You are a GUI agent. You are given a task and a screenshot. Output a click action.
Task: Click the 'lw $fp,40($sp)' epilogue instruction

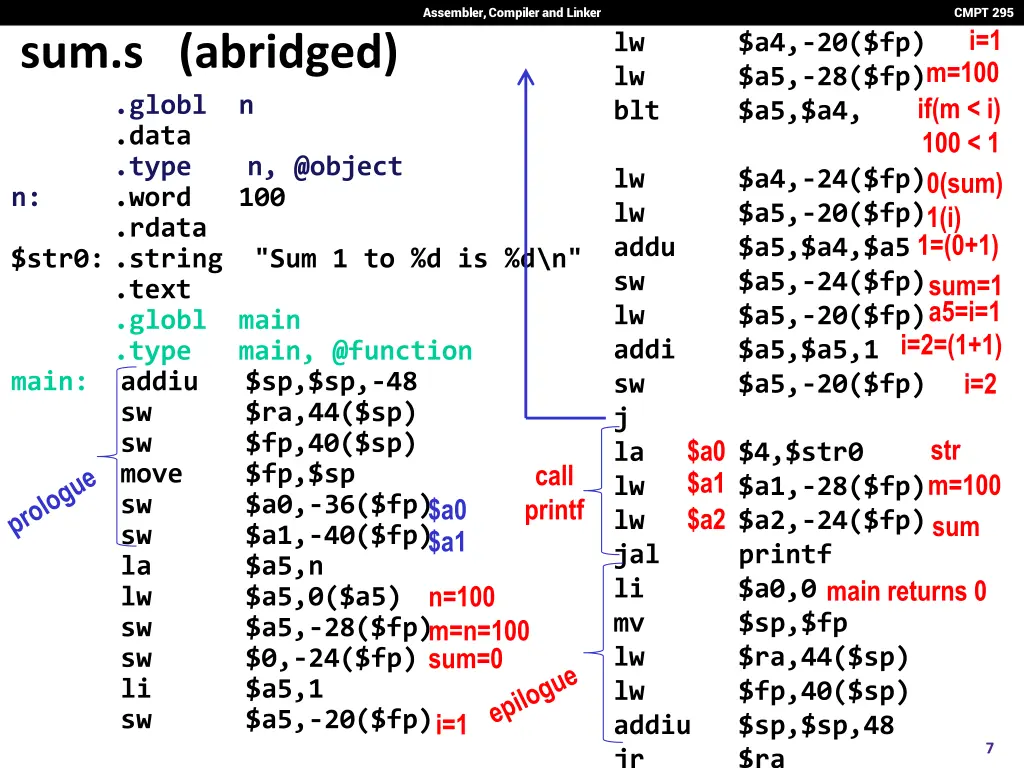761,691
